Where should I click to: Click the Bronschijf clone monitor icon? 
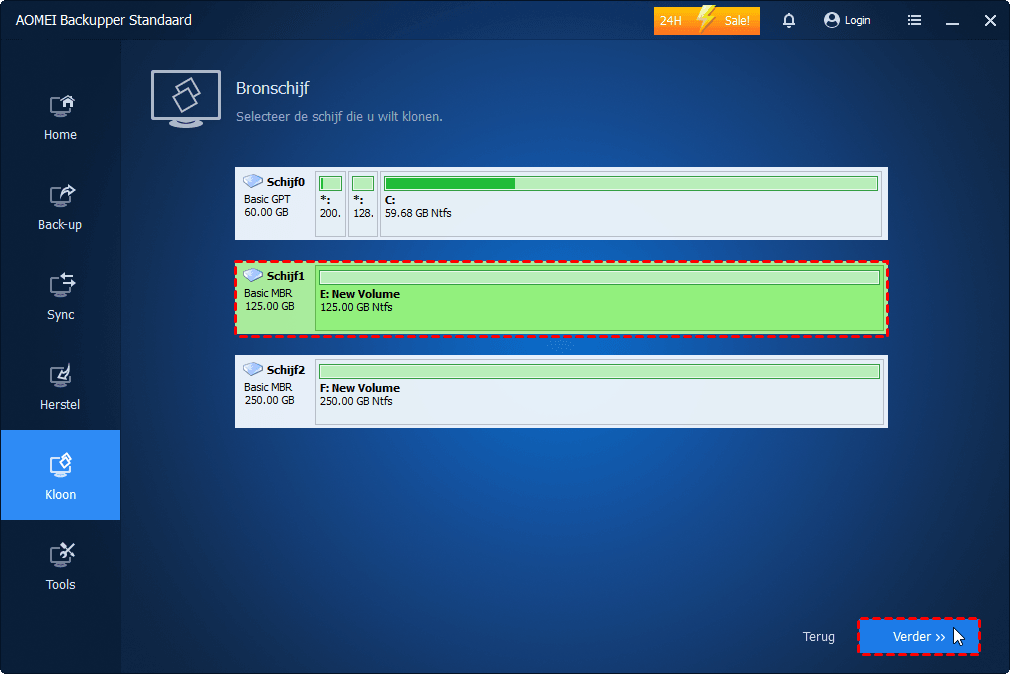click(186, 99)
